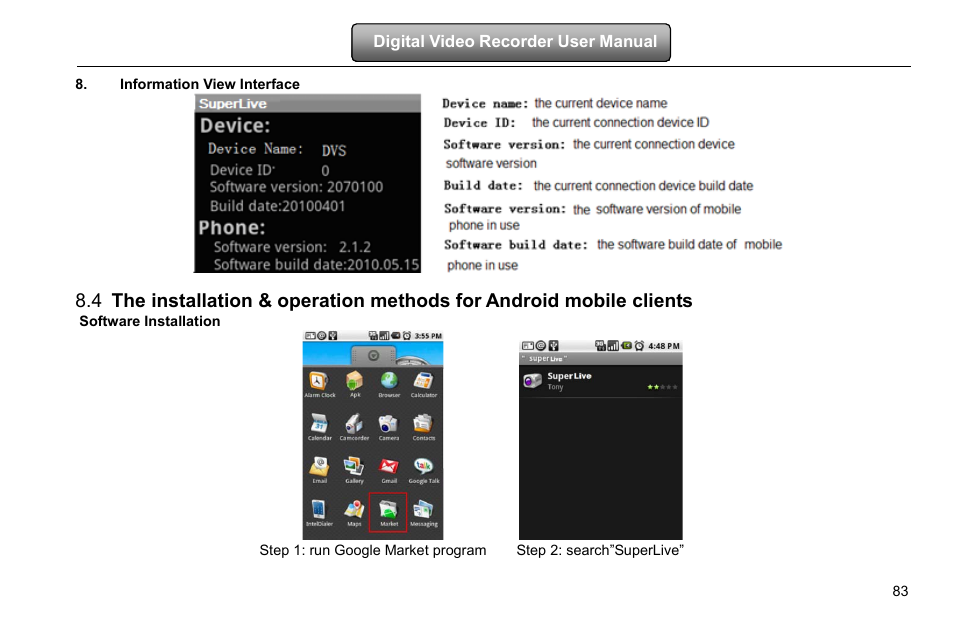Run the Market app icon
The width and height of the screenshot is (954, 636).
coord(388,510)
